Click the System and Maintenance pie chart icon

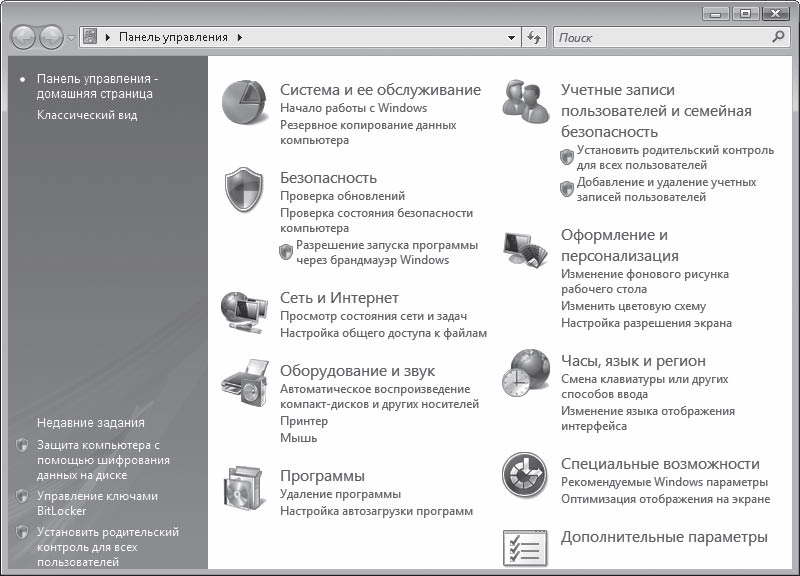tap(243, 100)
